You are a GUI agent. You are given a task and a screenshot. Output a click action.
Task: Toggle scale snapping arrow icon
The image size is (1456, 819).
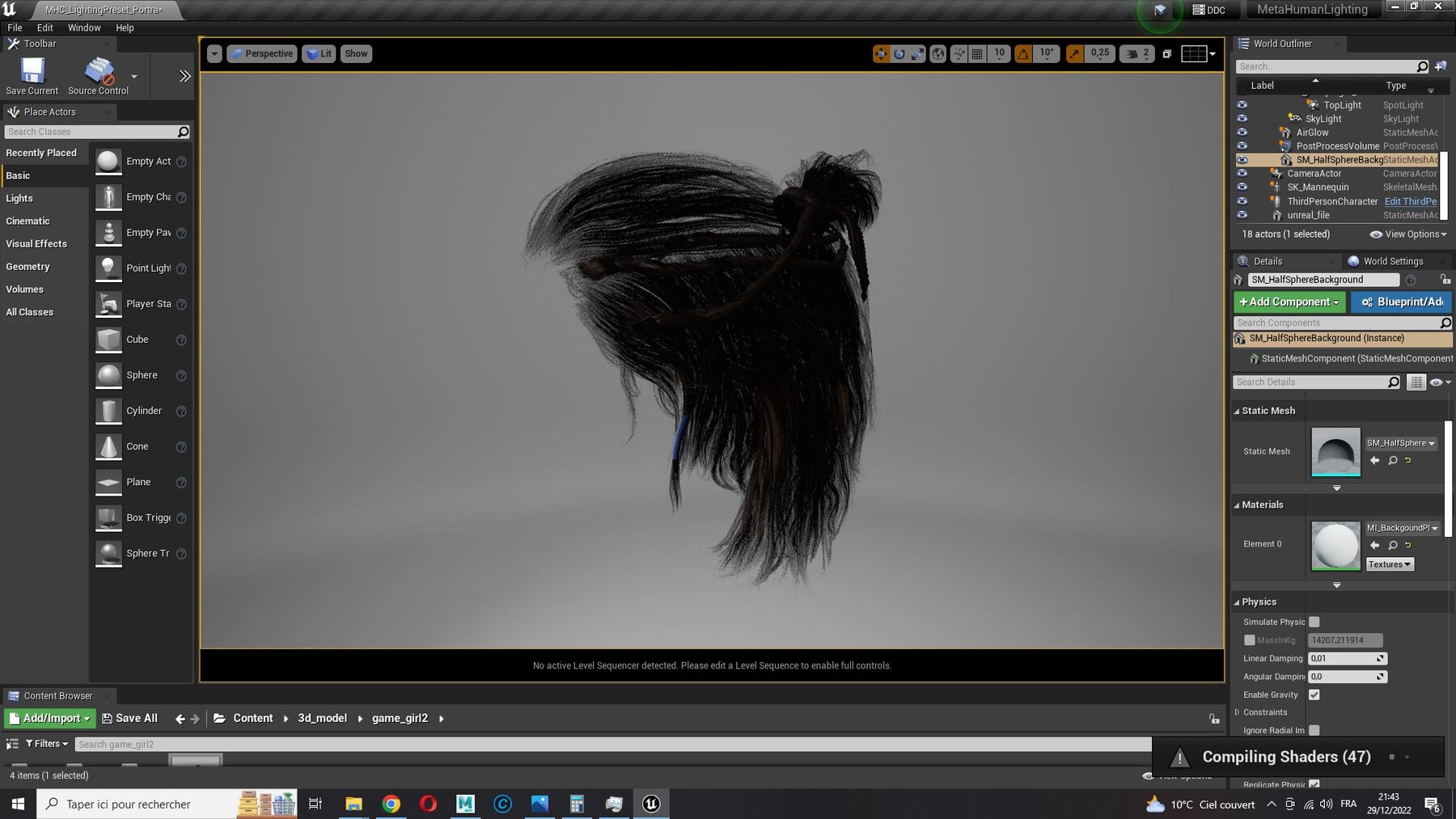(1074, 53)
